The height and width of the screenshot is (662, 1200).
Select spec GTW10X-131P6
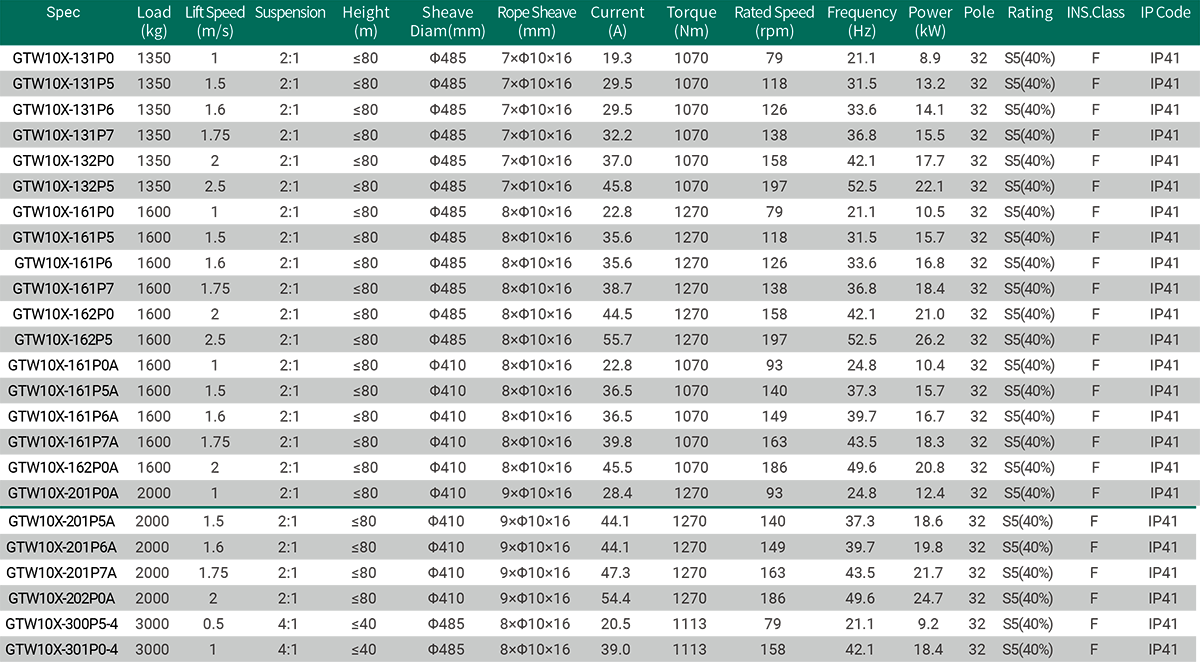63,109
